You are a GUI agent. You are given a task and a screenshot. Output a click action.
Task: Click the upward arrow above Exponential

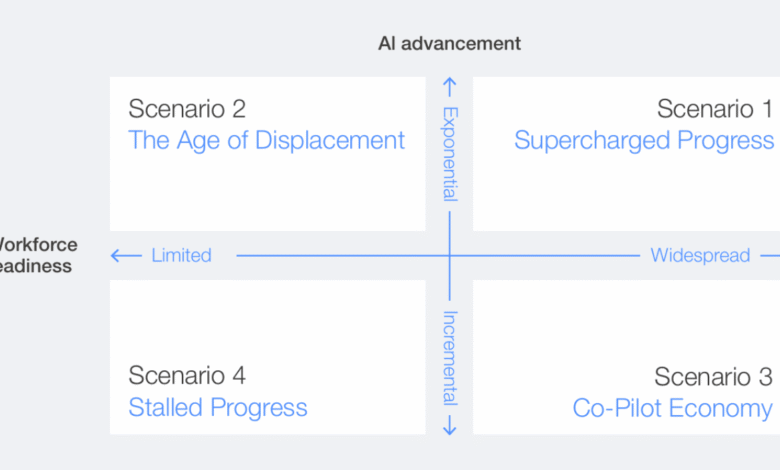tap(450, 89)
